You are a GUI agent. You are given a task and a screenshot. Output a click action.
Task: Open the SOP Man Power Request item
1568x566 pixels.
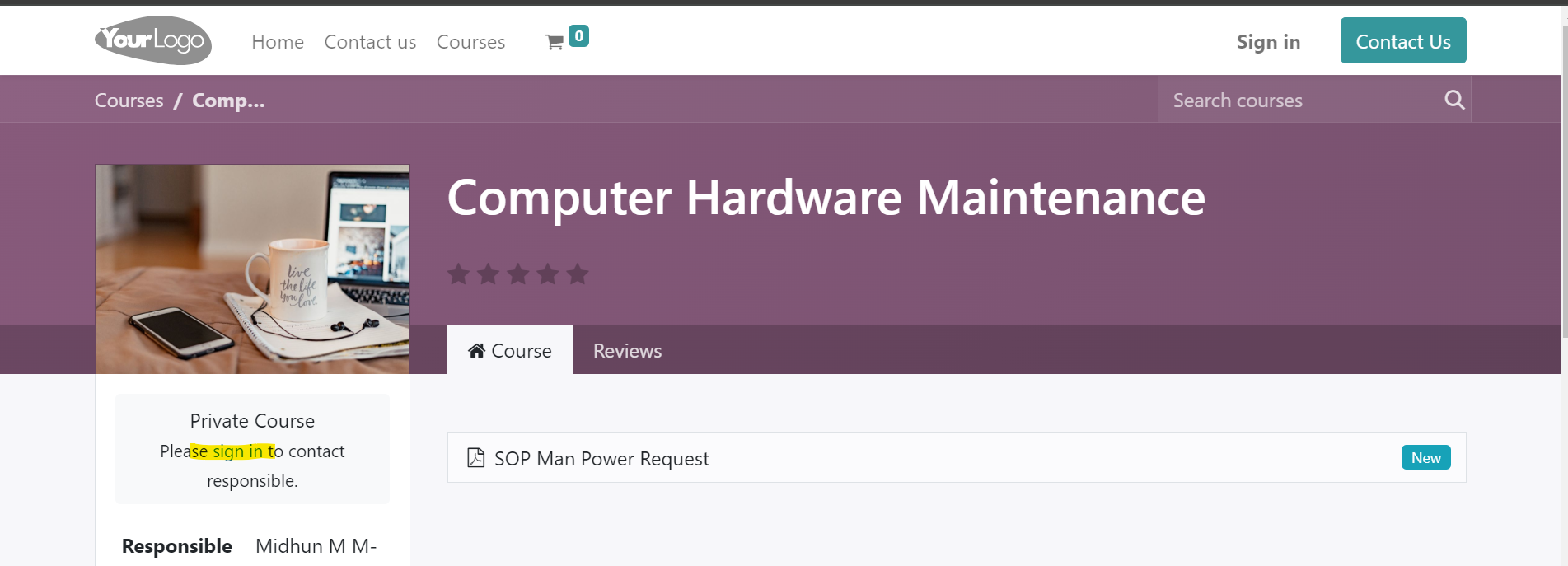[x=957, y=457]
